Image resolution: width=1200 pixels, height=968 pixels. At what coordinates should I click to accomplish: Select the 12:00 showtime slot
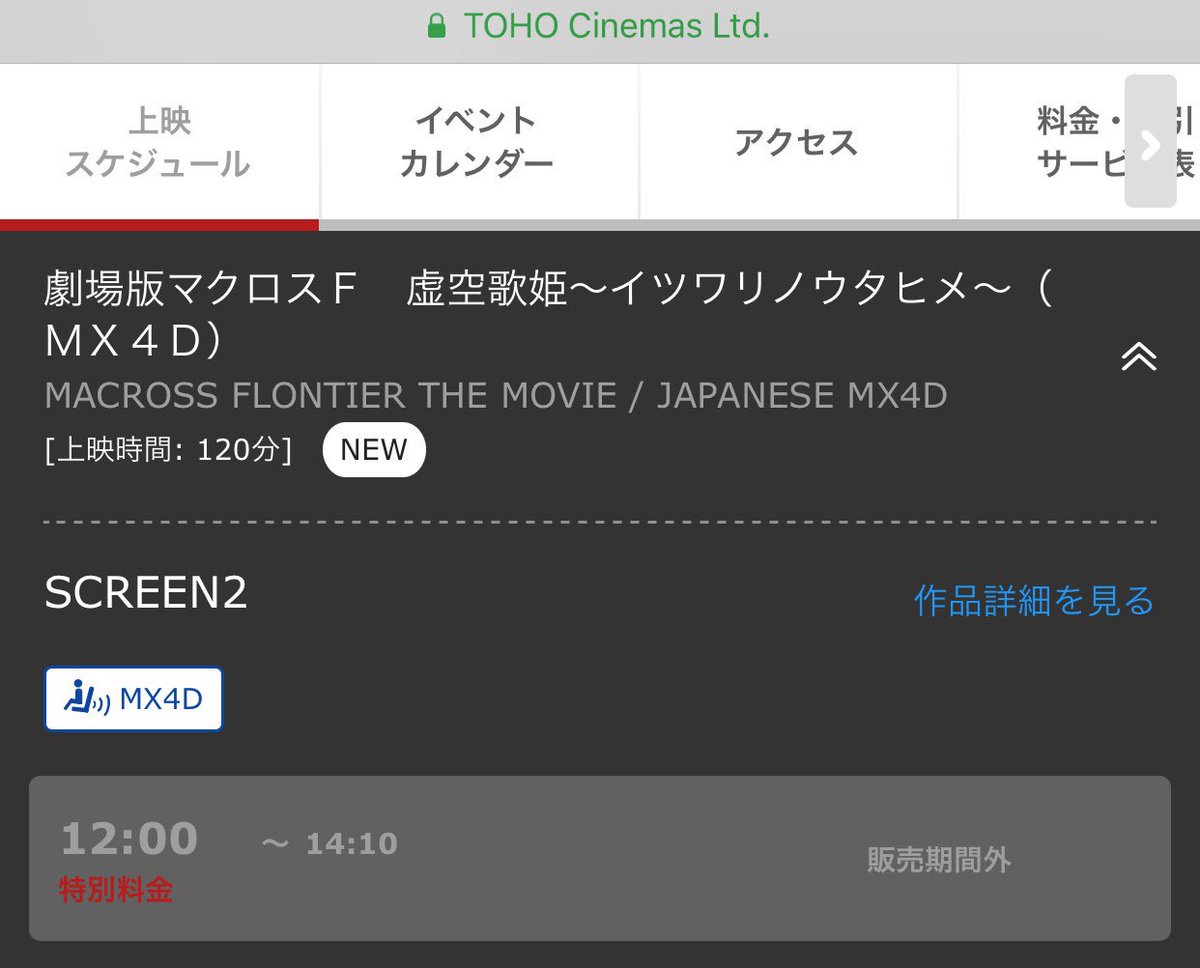(x=600, y=858)
